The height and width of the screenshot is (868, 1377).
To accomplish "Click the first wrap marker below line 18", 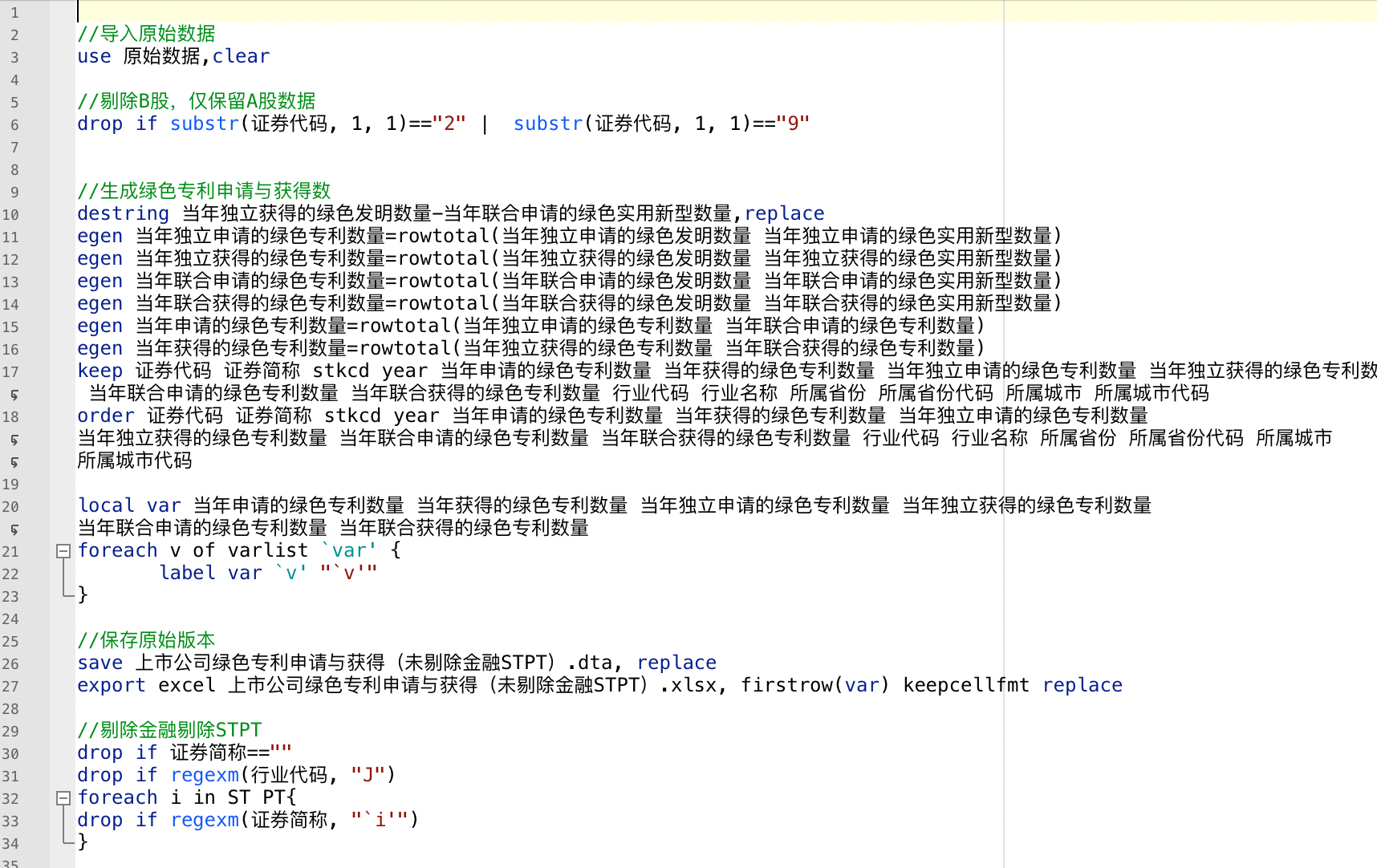I will [14, 440].
